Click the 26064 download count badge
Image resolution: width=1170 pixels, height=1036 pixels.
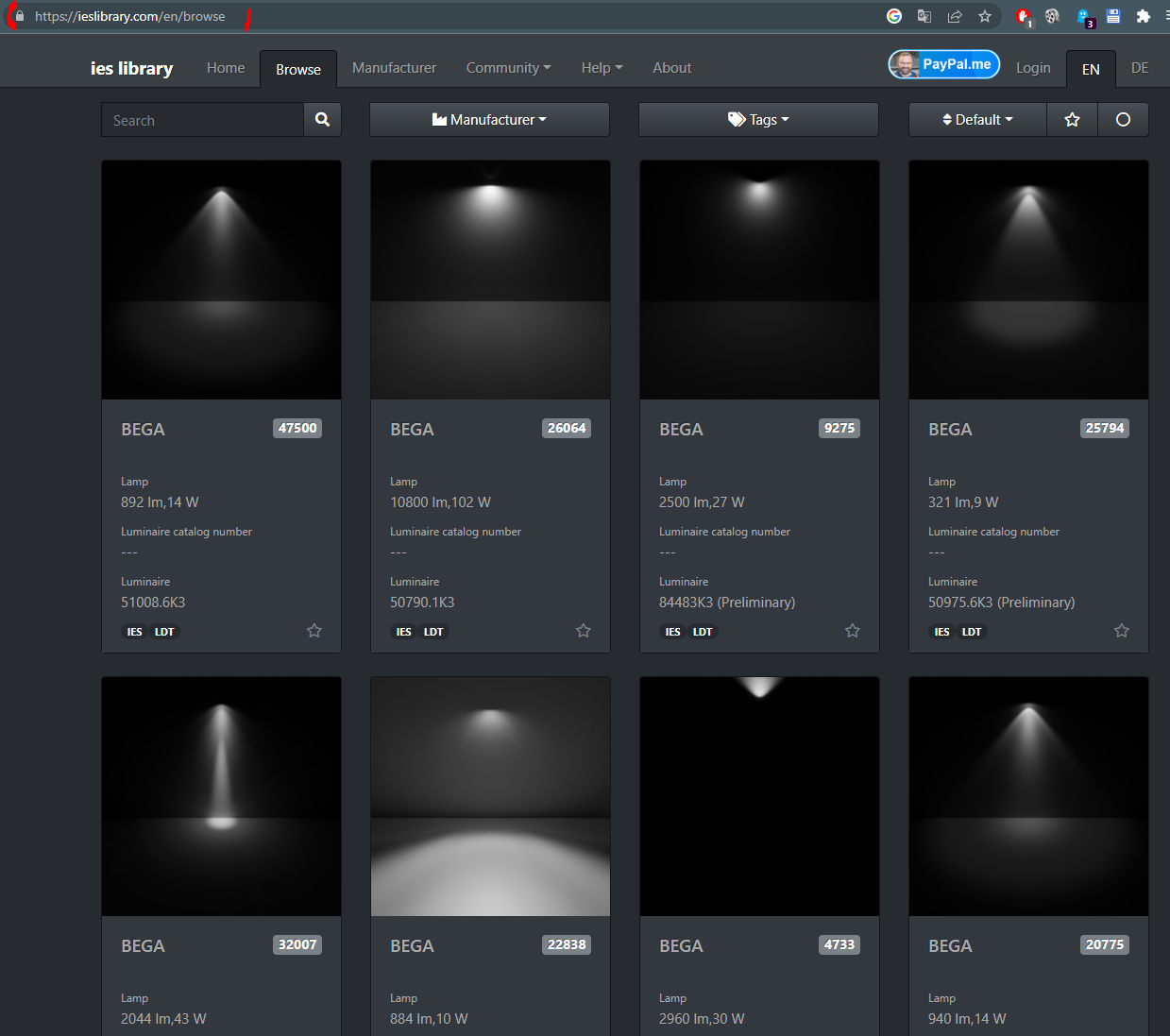click(x=567, y=428)
